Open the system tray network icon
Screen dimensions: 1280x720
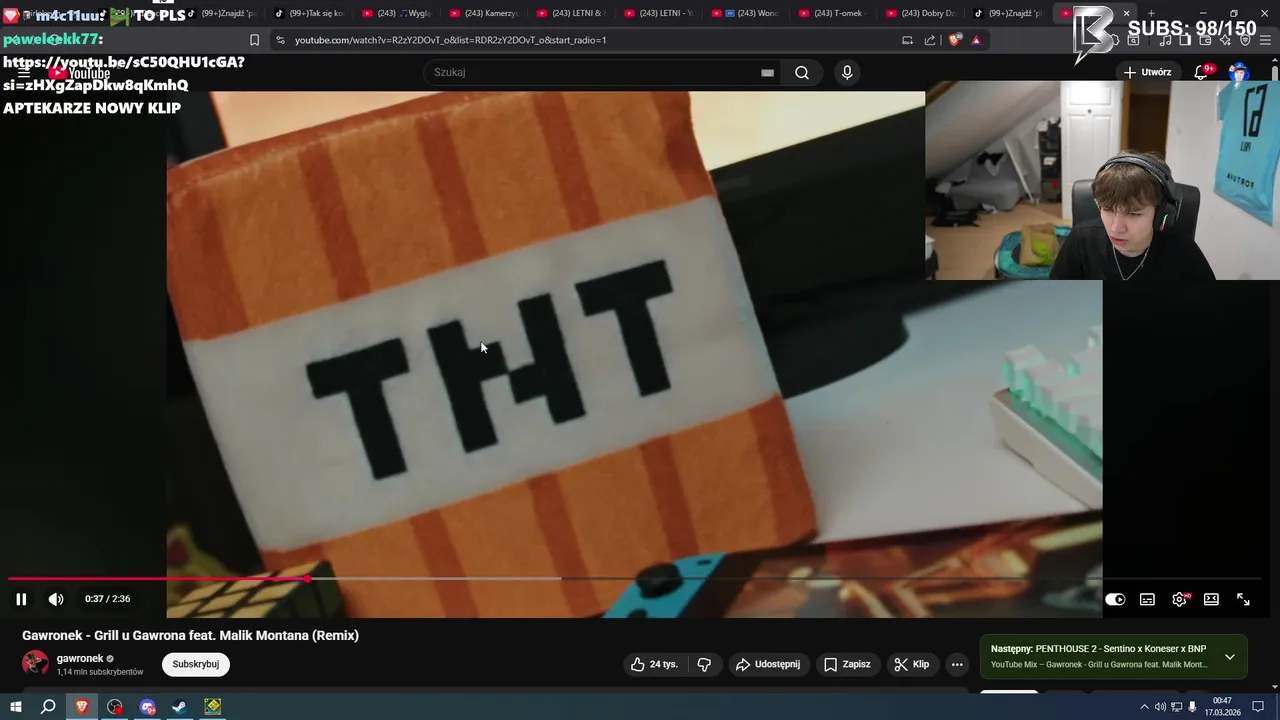click(1176, 707)
